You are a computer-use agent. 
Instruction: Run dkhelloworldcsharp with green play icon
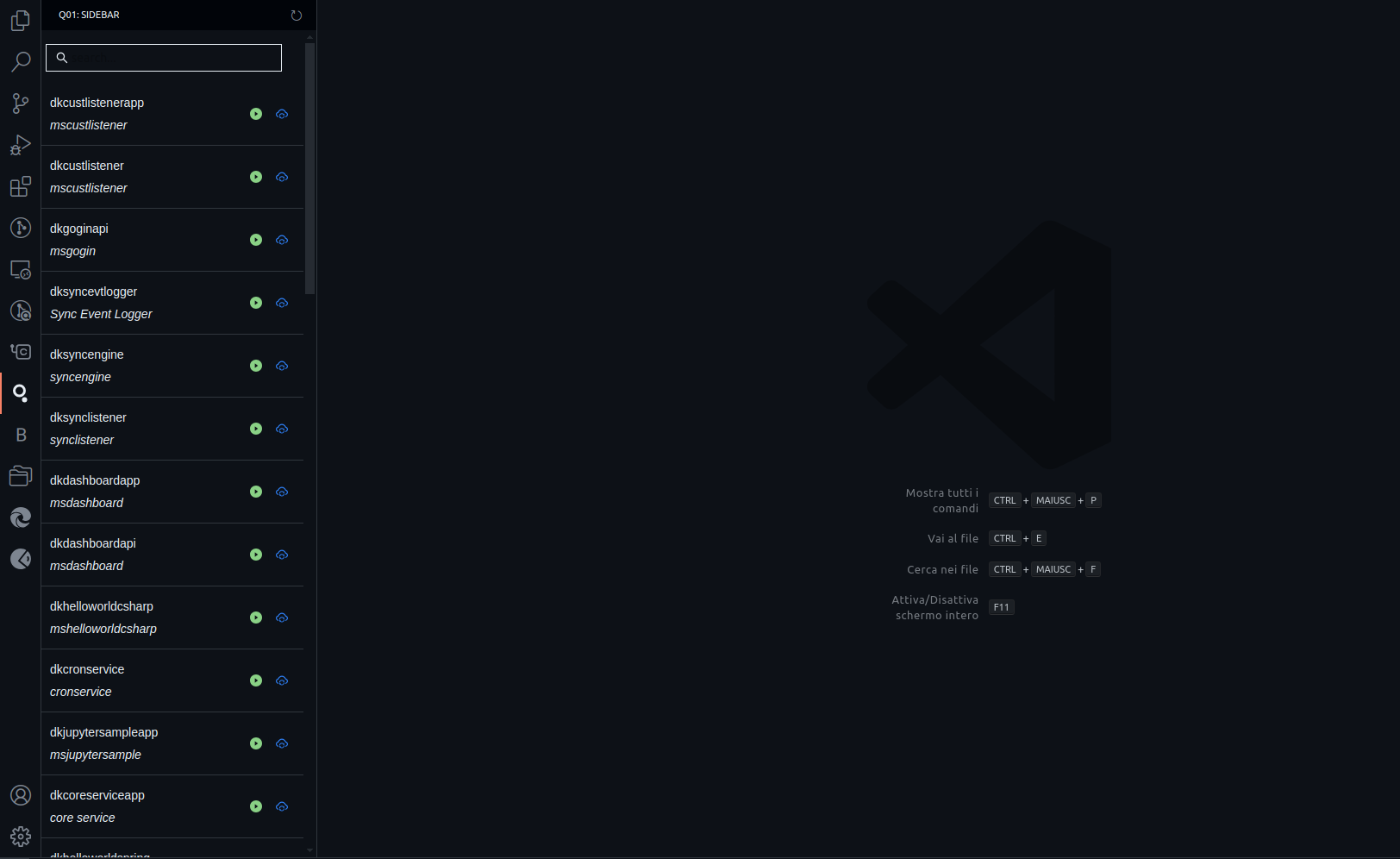[256, 618]
